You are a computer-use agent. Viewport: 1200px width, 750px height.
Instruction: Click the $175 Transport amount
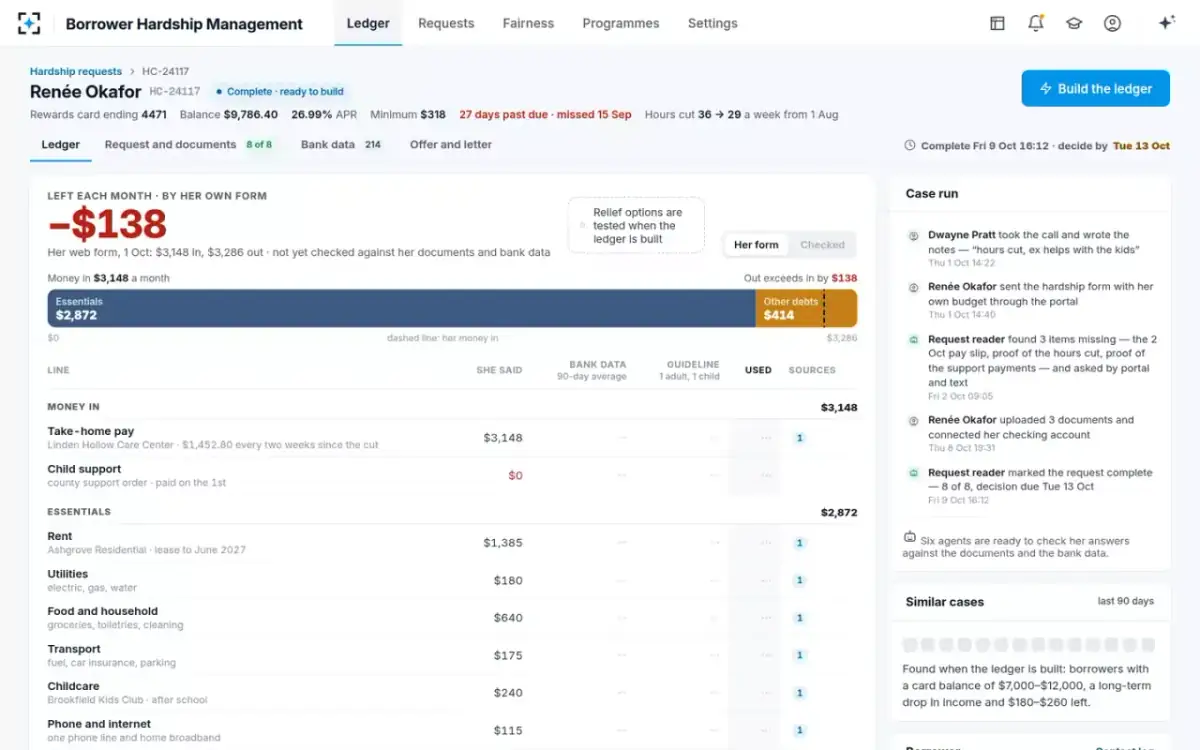click(508, 655)
